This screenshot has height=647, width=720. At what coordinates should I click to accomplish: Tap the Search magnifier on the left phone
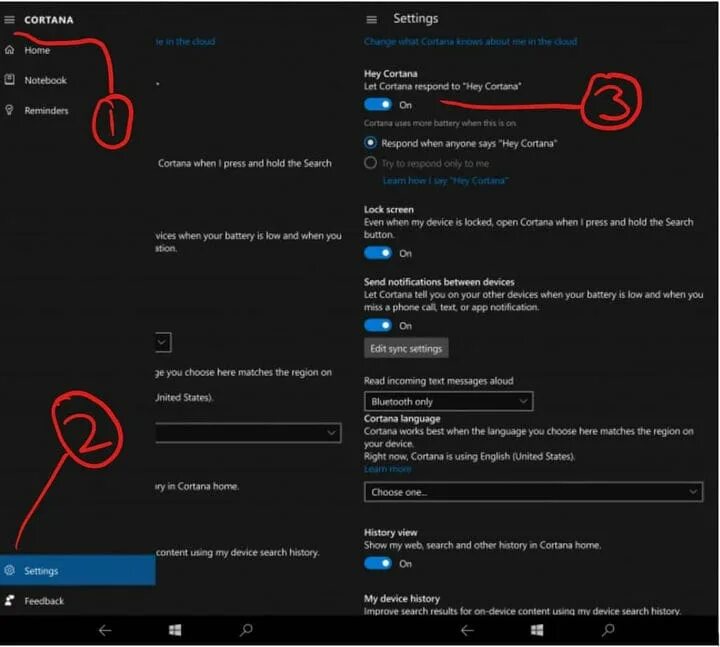point(246,630)
